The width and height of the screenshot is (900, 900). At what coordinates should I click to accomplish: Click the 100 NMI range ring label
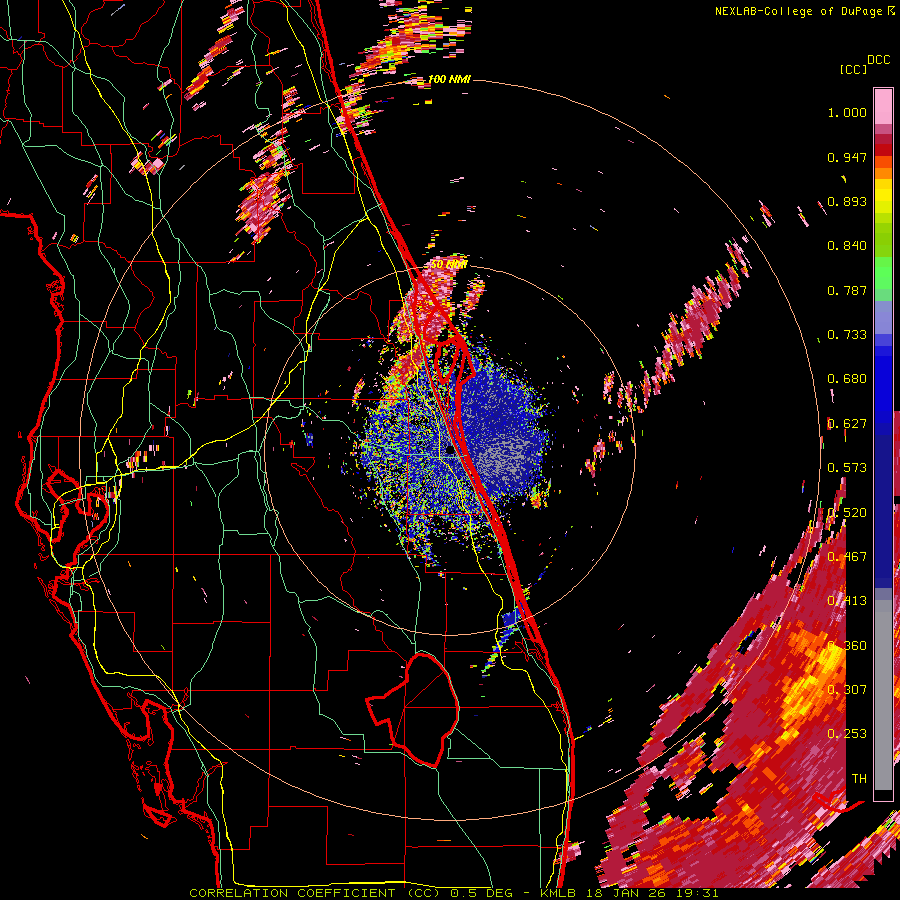pos(449,79)
